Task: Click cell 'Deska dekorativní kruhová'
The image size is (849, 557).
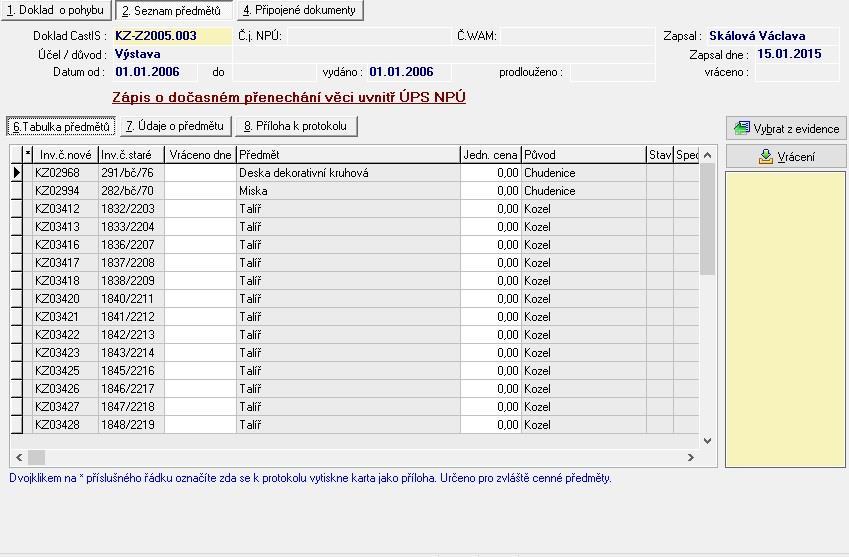Action: (348, 173)
